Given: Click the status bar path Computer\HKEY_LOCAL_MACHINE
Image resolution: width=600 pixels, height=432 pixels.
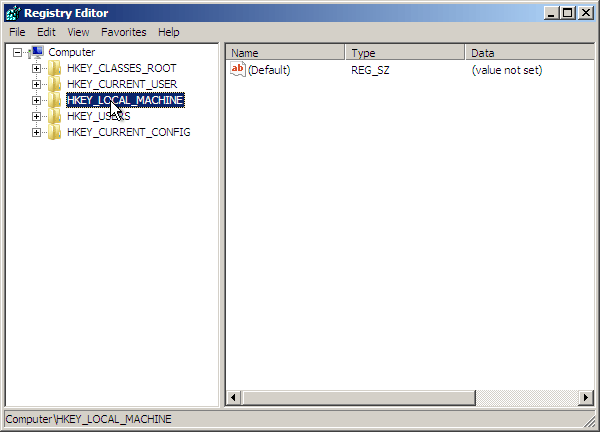Looking at the screenshot, I should coord(88,419).
